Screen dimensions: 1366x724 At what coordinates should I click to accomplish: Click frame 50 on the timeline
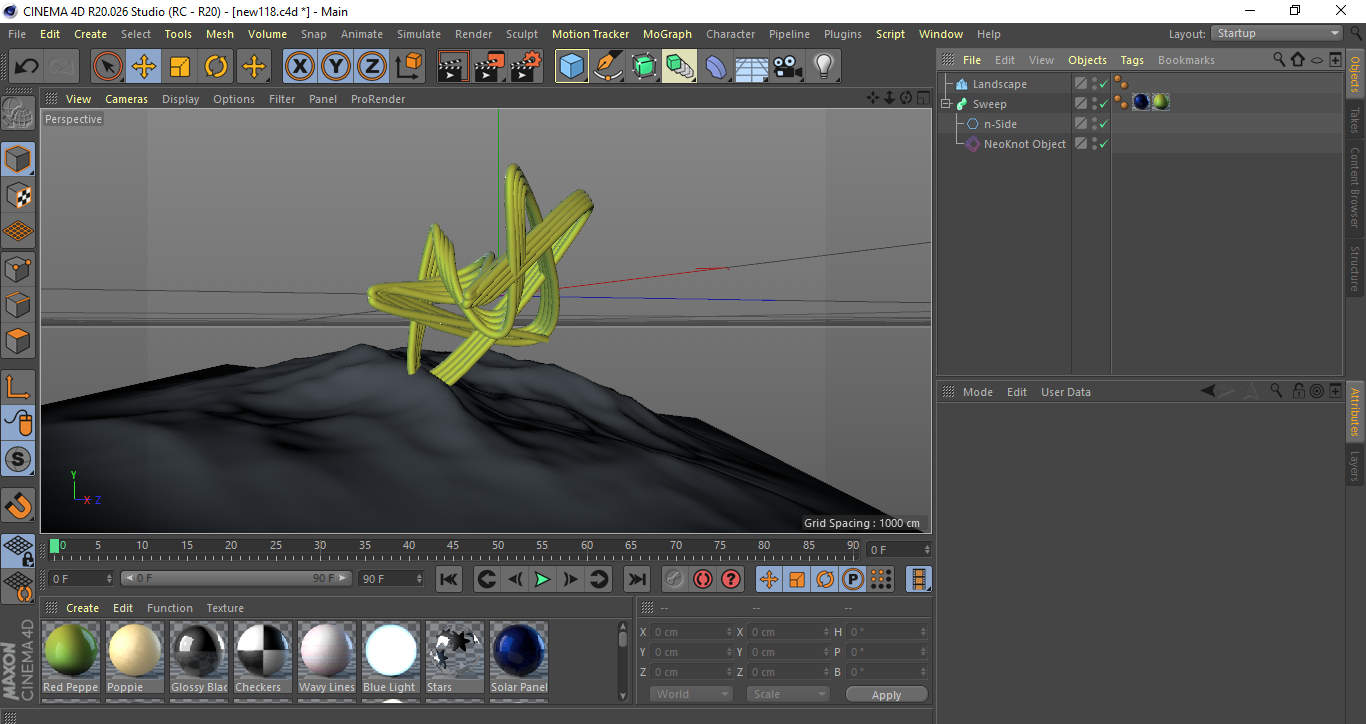(x=497, y=548)
